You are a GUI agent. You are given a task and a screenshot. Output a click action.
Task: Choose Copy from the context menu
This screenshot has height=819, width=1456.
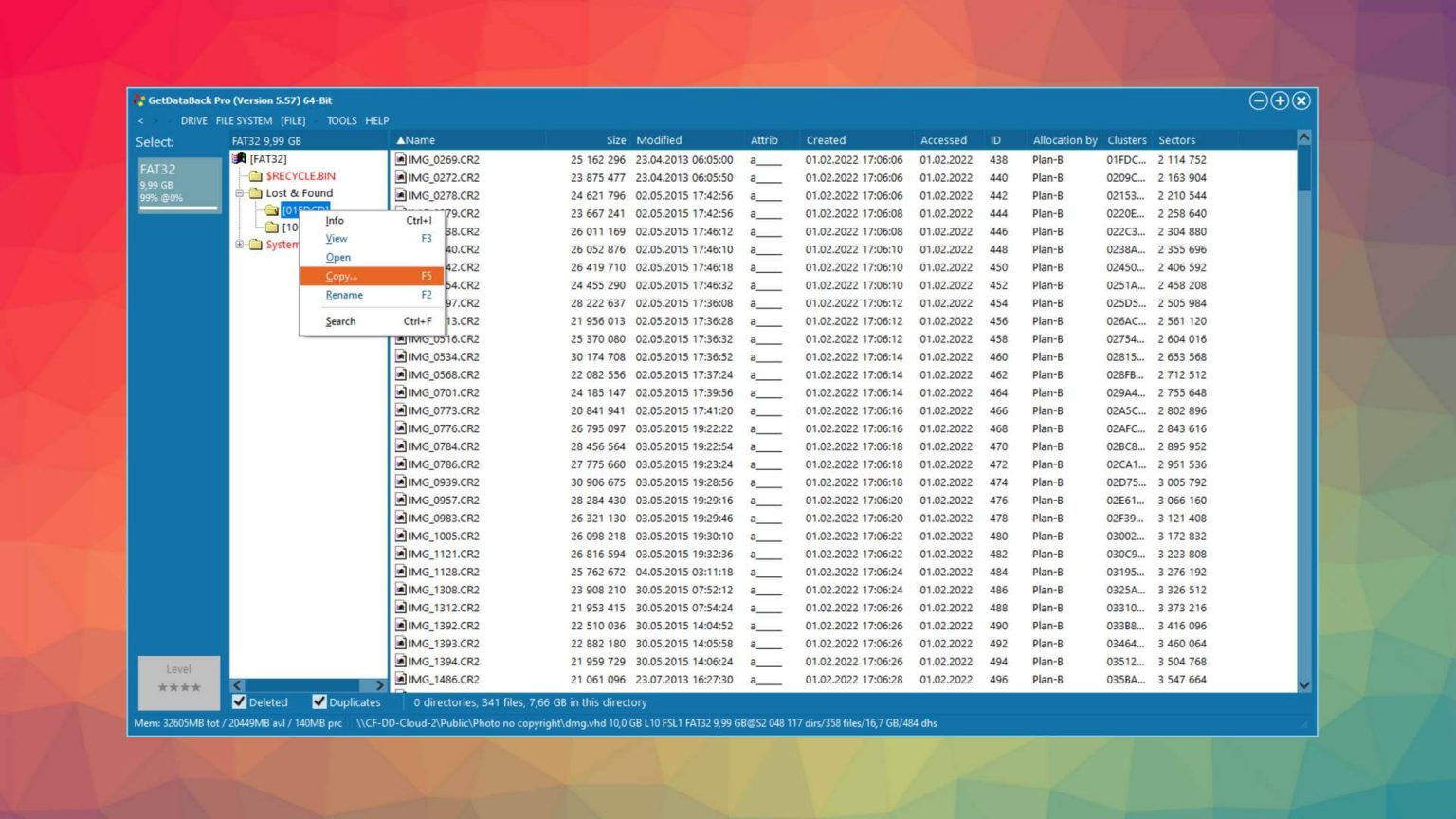click(x=339, y=276)
